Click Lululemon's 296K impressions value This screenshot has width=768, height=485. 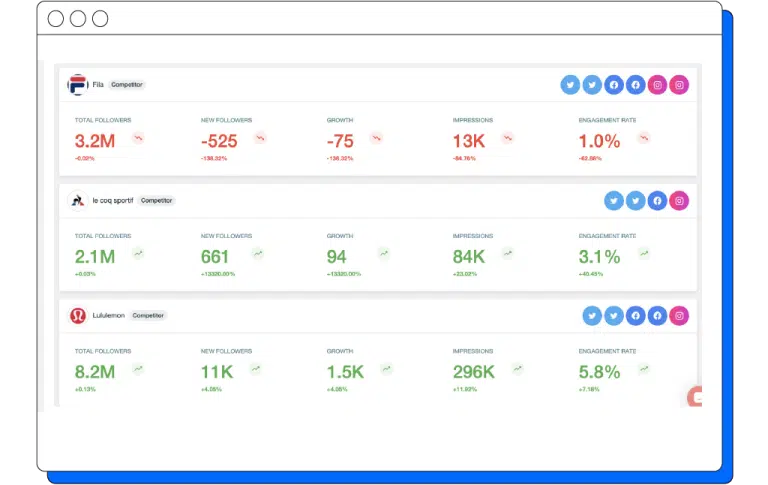tap(473, 371)
